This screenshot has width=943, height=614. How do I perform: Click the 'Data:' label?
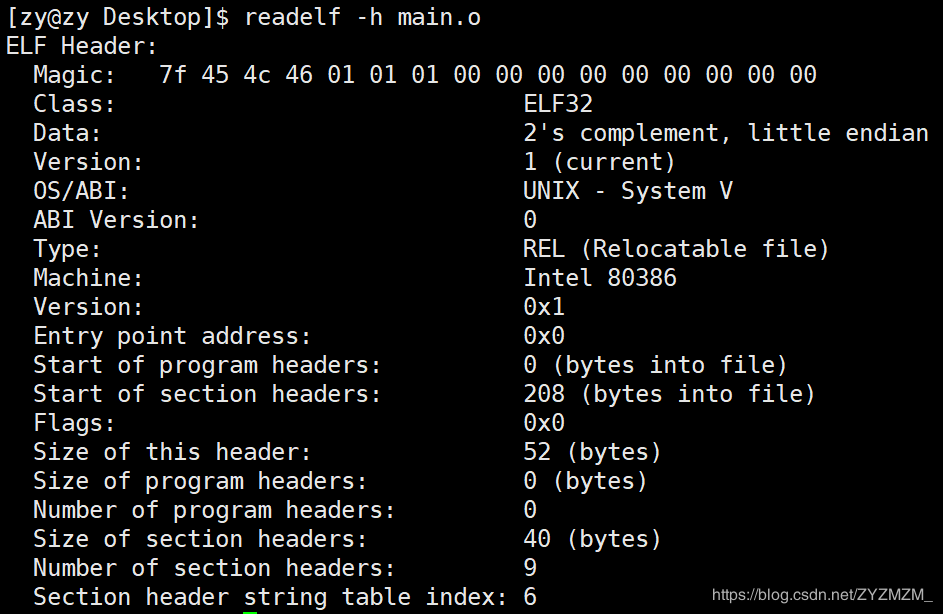[67, 133]
